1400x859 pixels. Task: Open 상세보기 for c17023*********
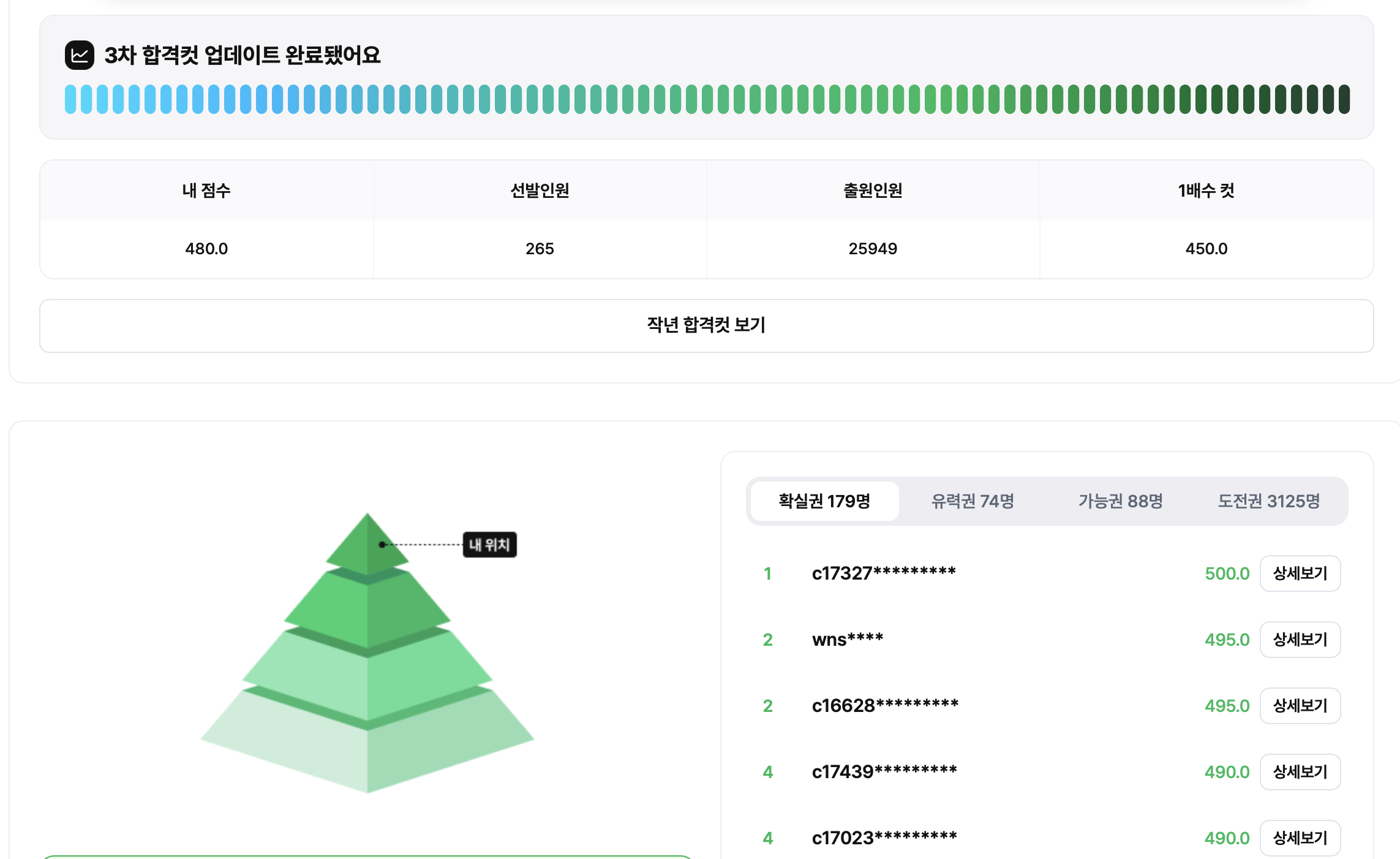tap(1300, 838)
